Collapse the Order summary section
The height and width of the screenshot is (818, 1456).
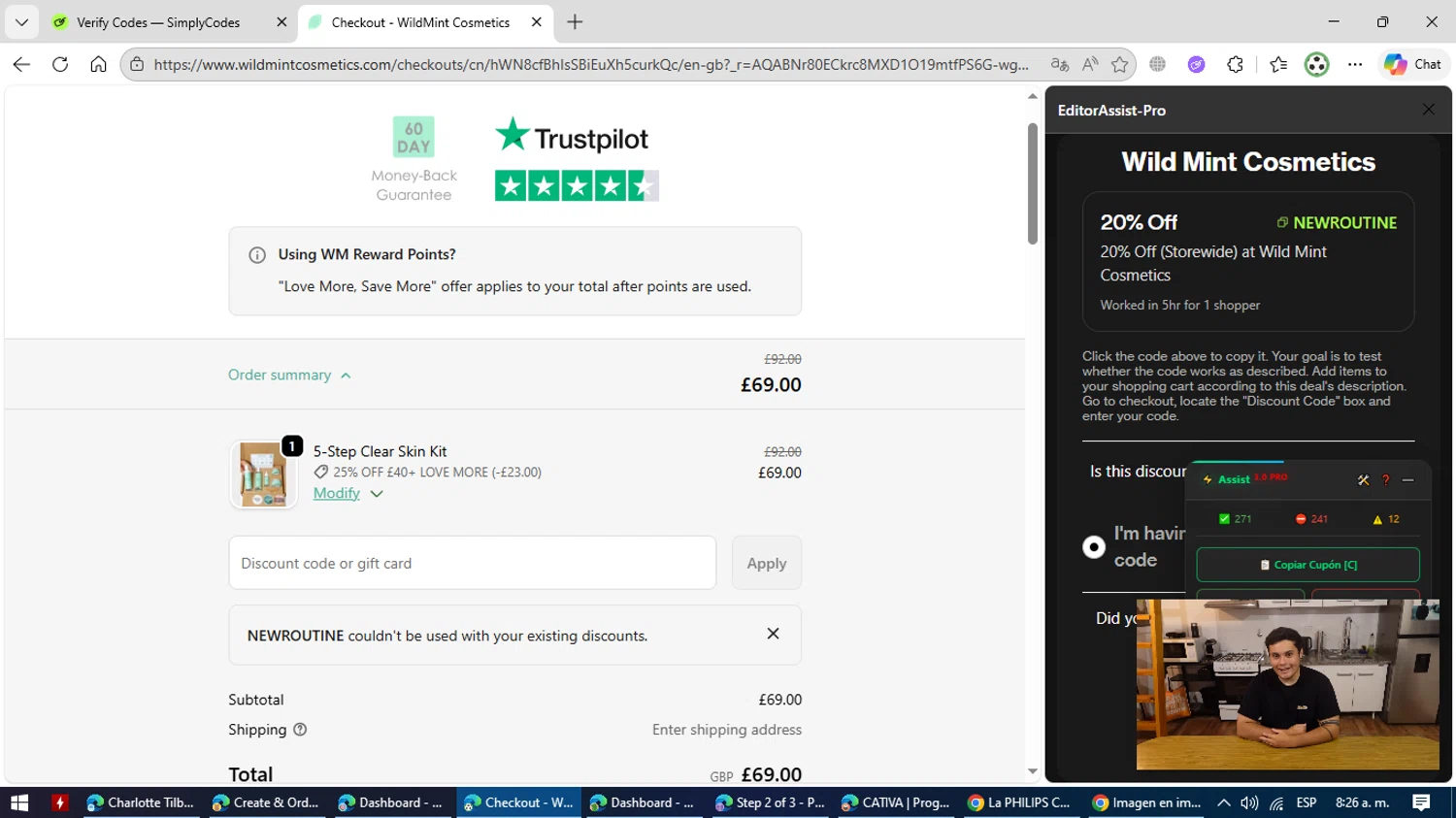pyautogui.click(x=289, y=375)
